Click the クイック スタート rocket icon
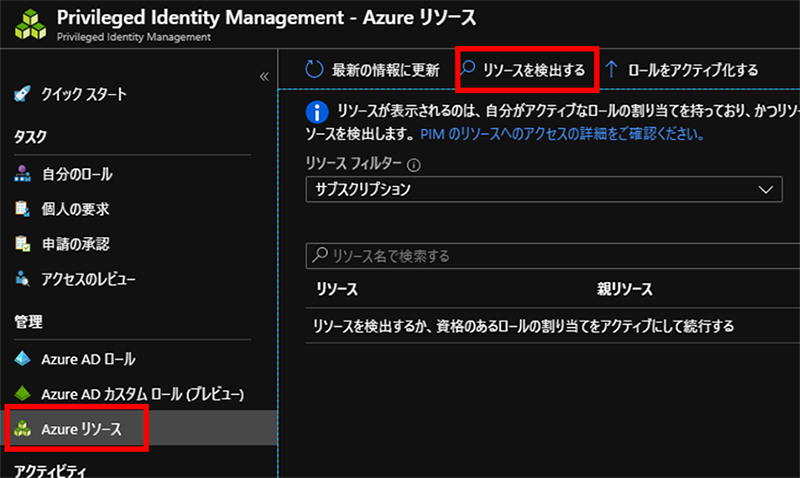 [x=22, y=94]
